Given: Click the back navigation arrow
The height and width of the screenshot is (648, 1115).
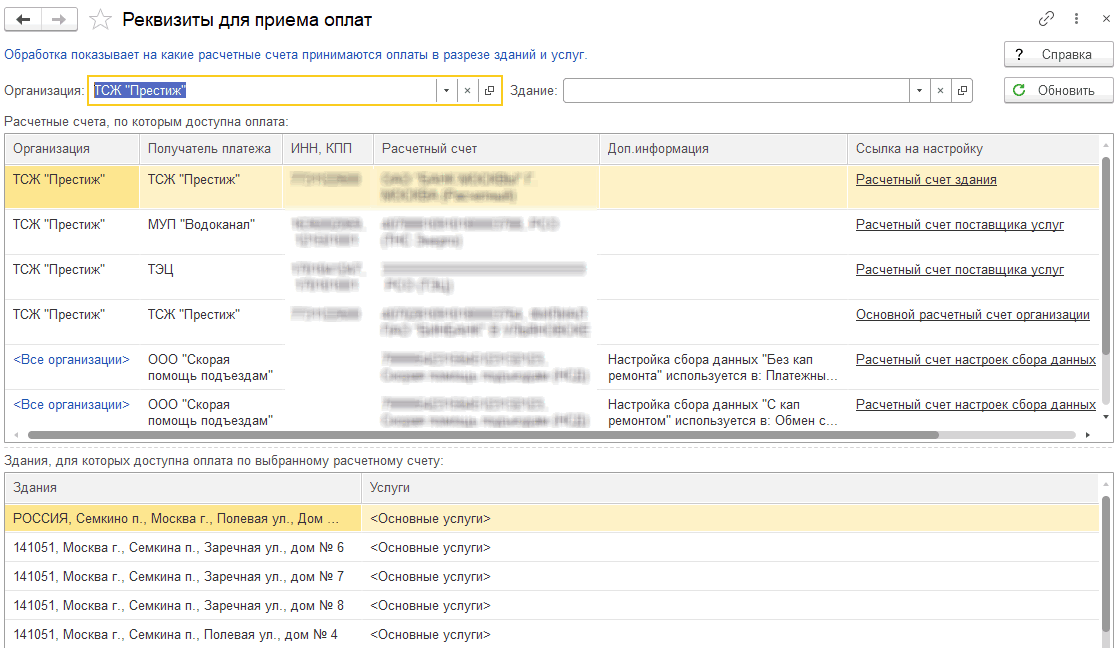Looking at the screenshot, I should (23, 19).
